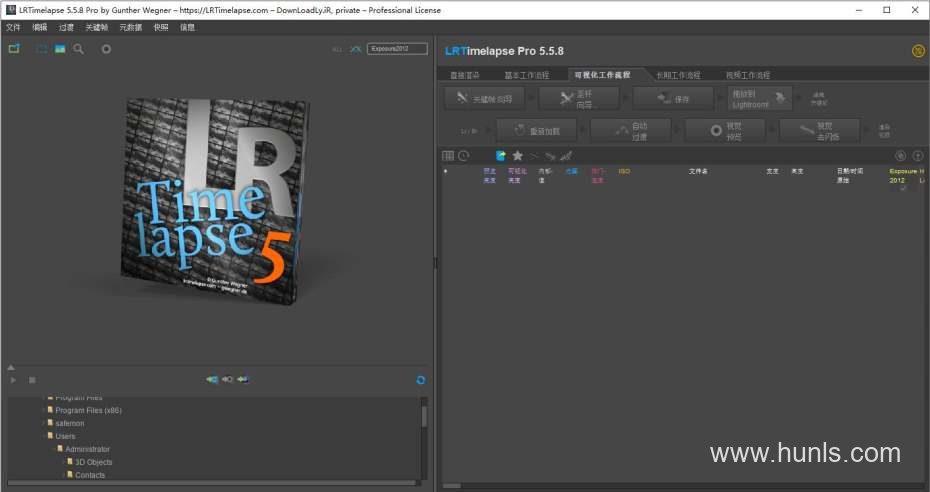Click the magnifier zoom icon

78,49
